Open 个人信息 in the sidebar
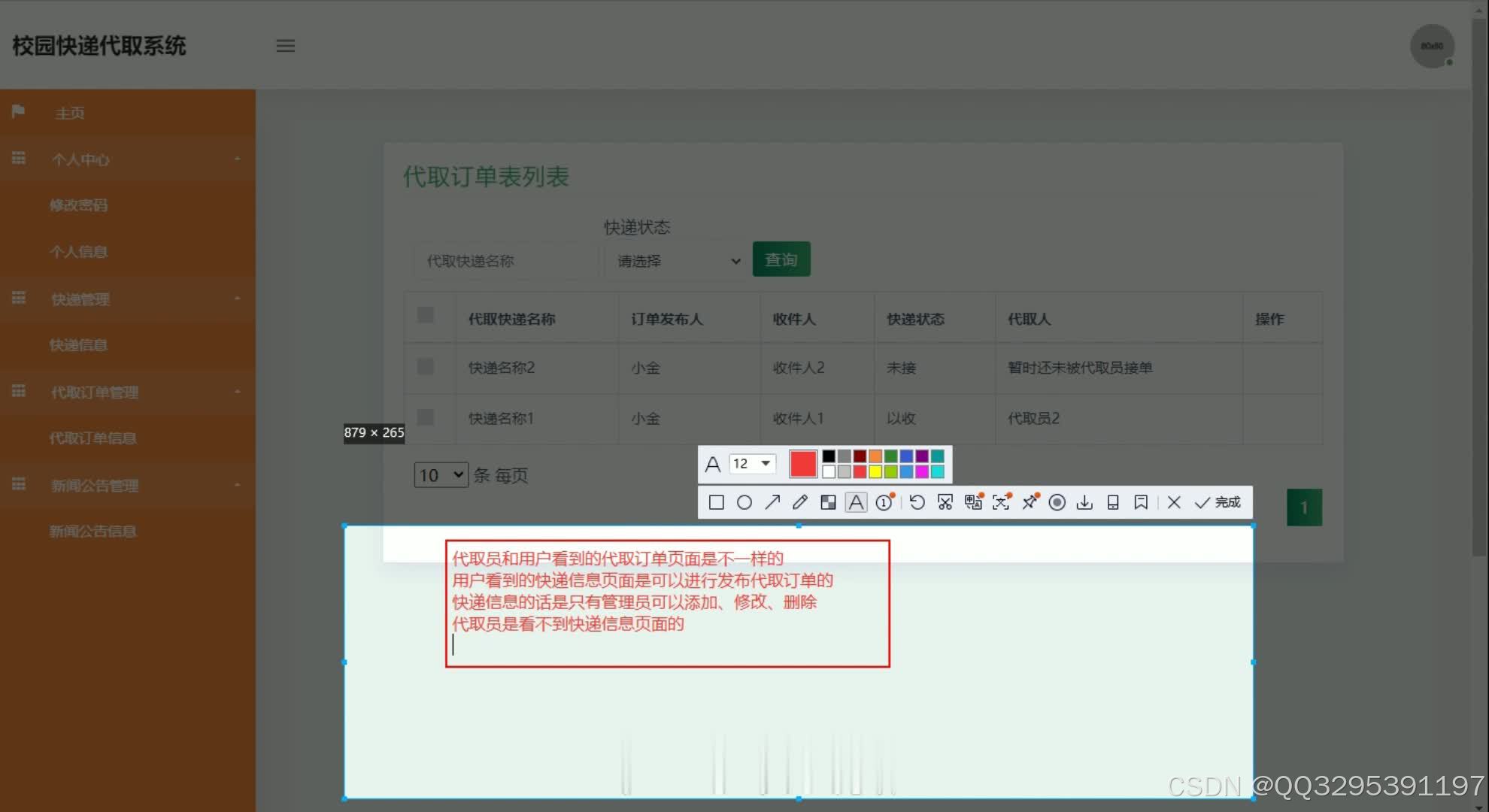Image resolution: width=1489 pixels, height=812 pixels. 78,252
